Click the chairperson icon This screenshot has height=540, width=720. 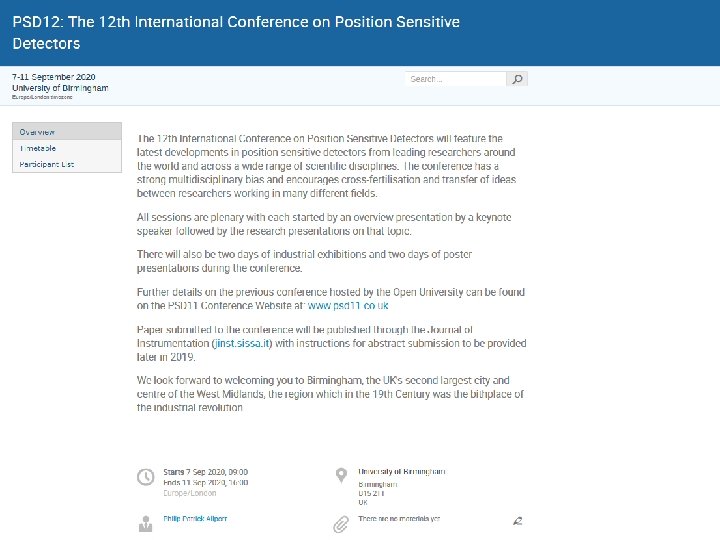pos(145,522)
